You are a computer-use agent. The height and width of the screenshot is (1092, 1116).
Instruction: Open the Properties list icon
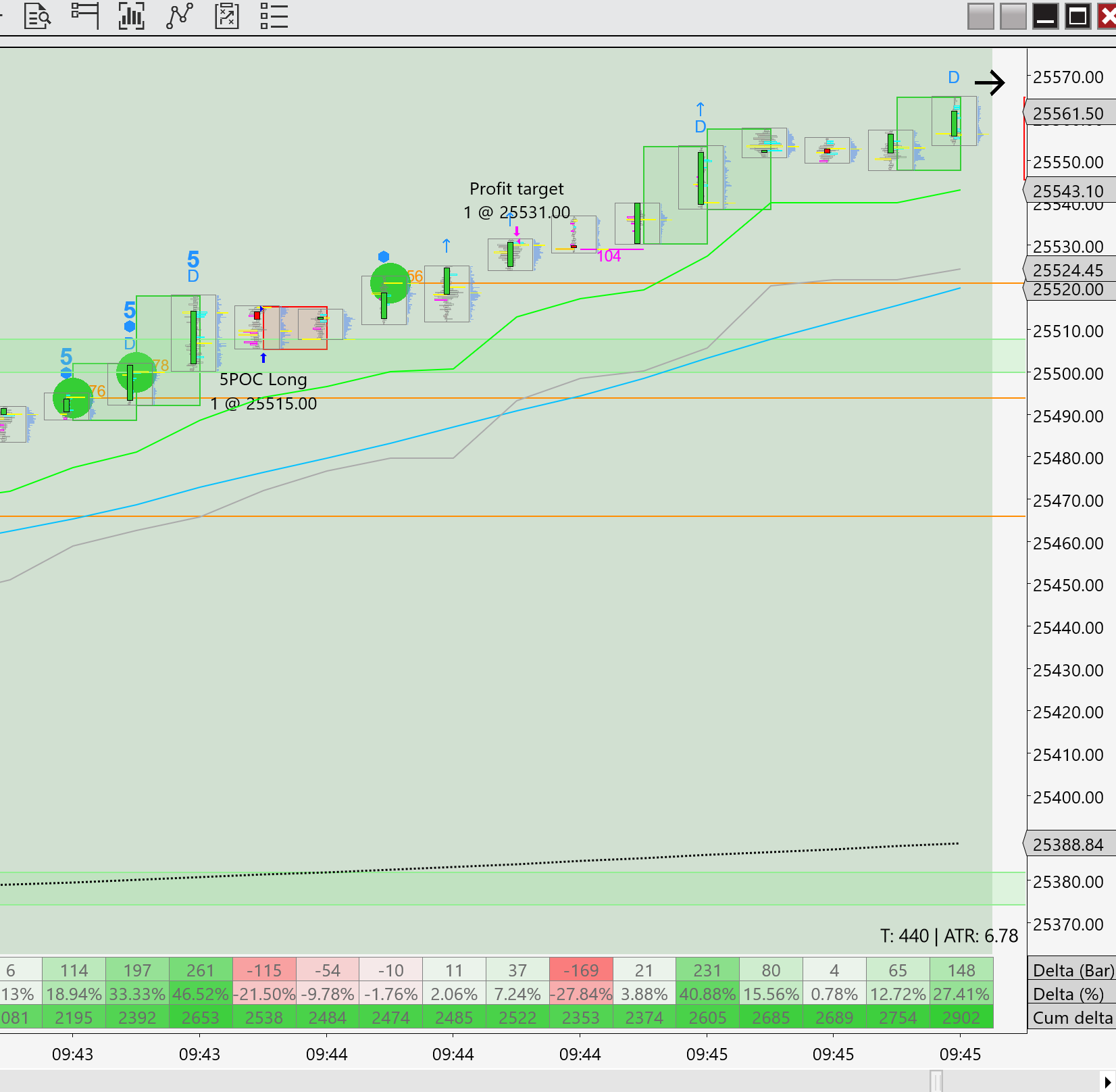point(274,16)
